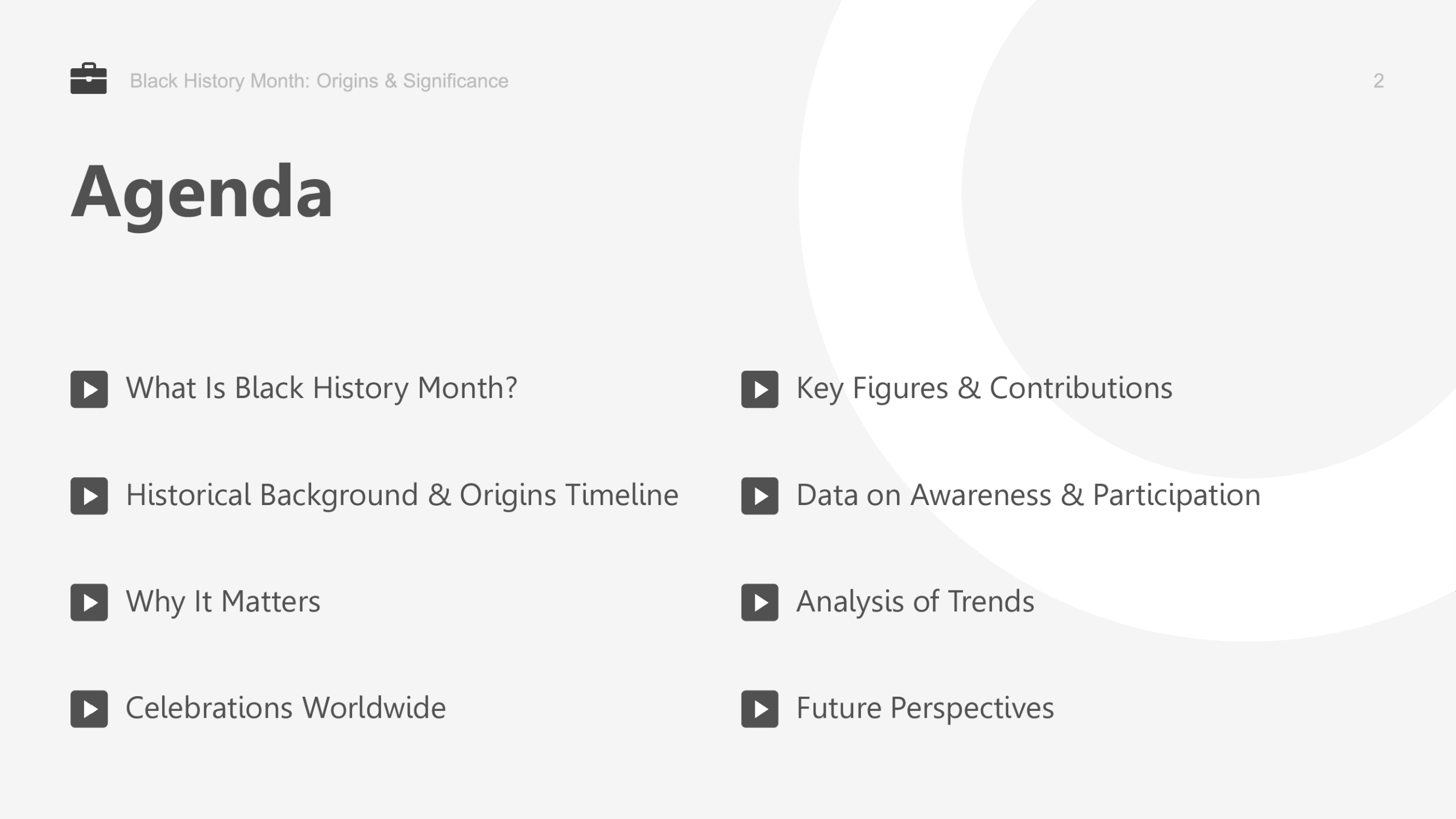This screenshot has width=1456, height=819.
Task: Select the "Why It Matters" agenda text
Action: [223, 602]
